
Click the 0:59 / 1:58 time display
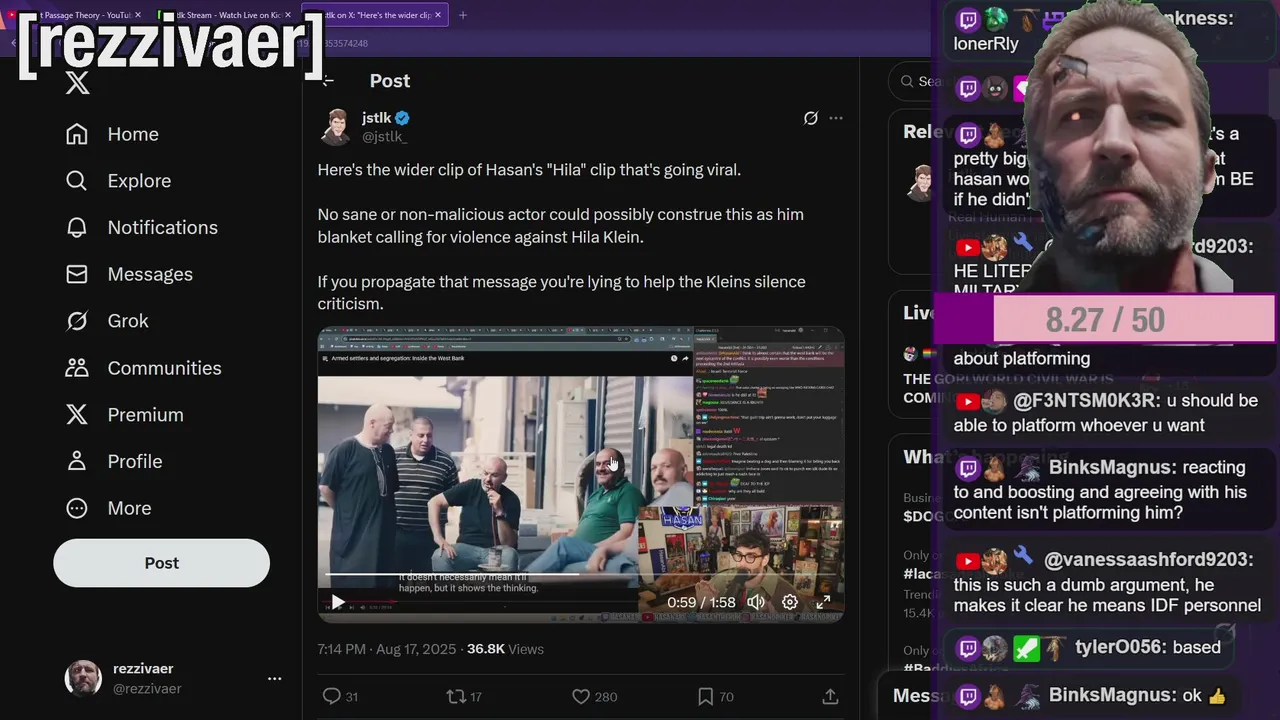701,602
